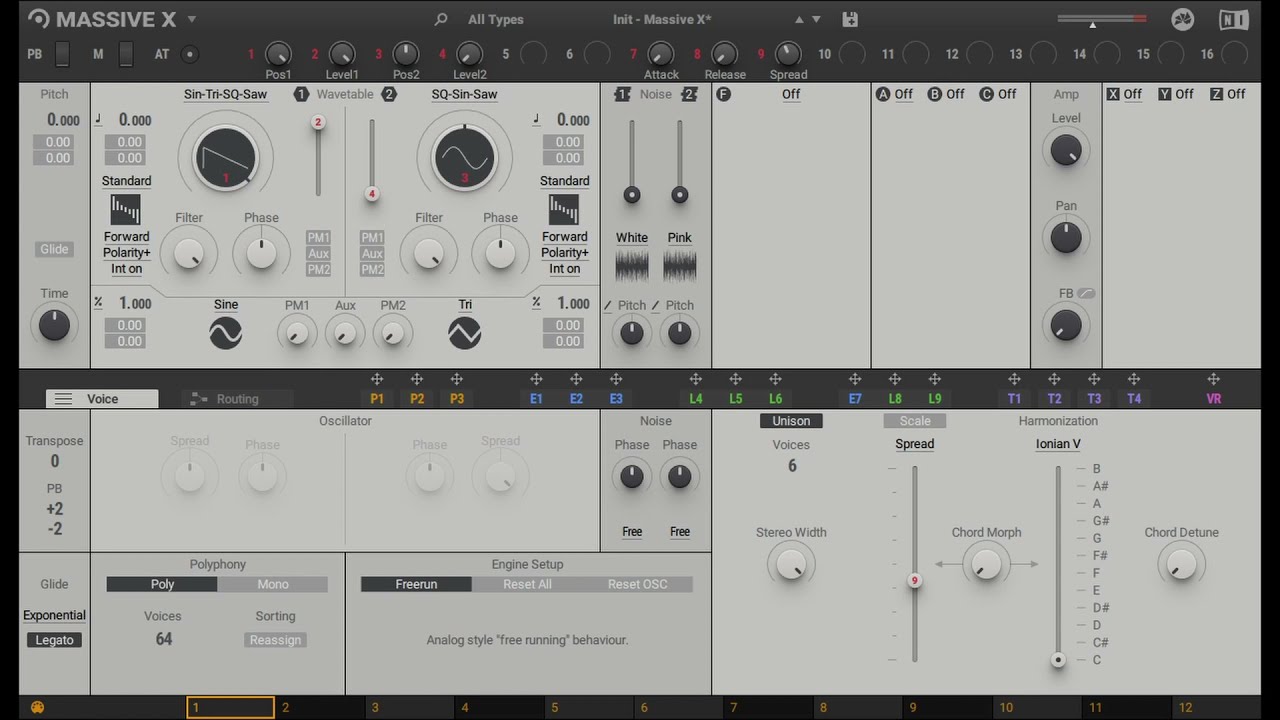This screenshot has width=1280, height=720.
Task: Click the drag handle above P1
Action: coord(377,379)
